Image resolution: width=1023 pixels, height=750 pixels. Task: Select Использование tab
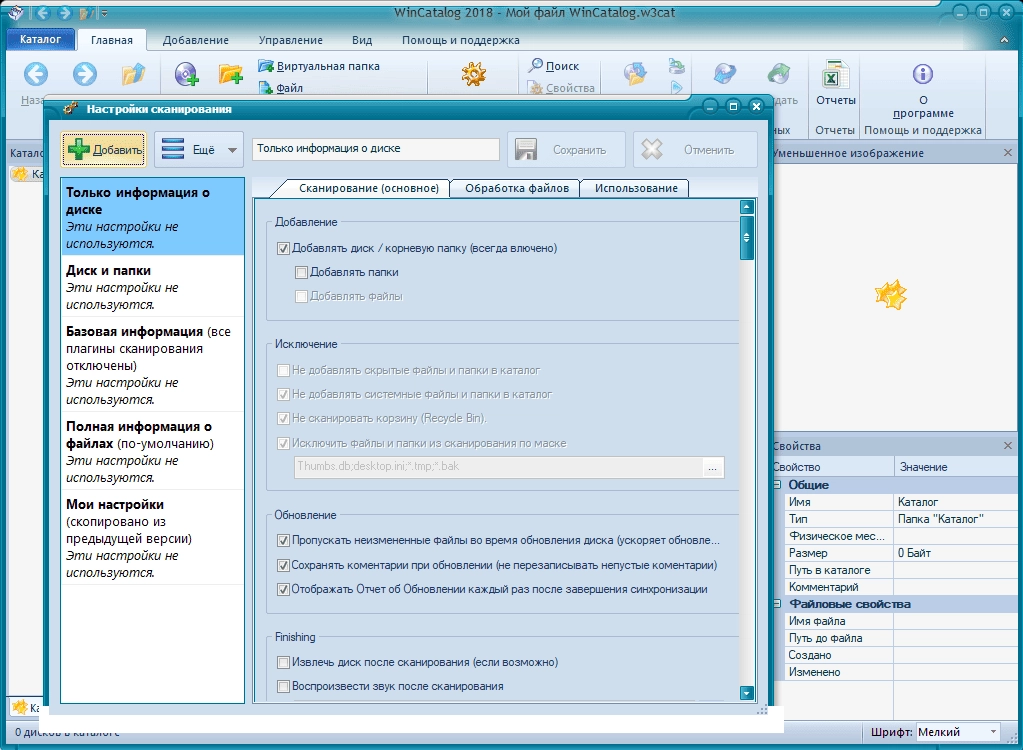pos(636,188)
